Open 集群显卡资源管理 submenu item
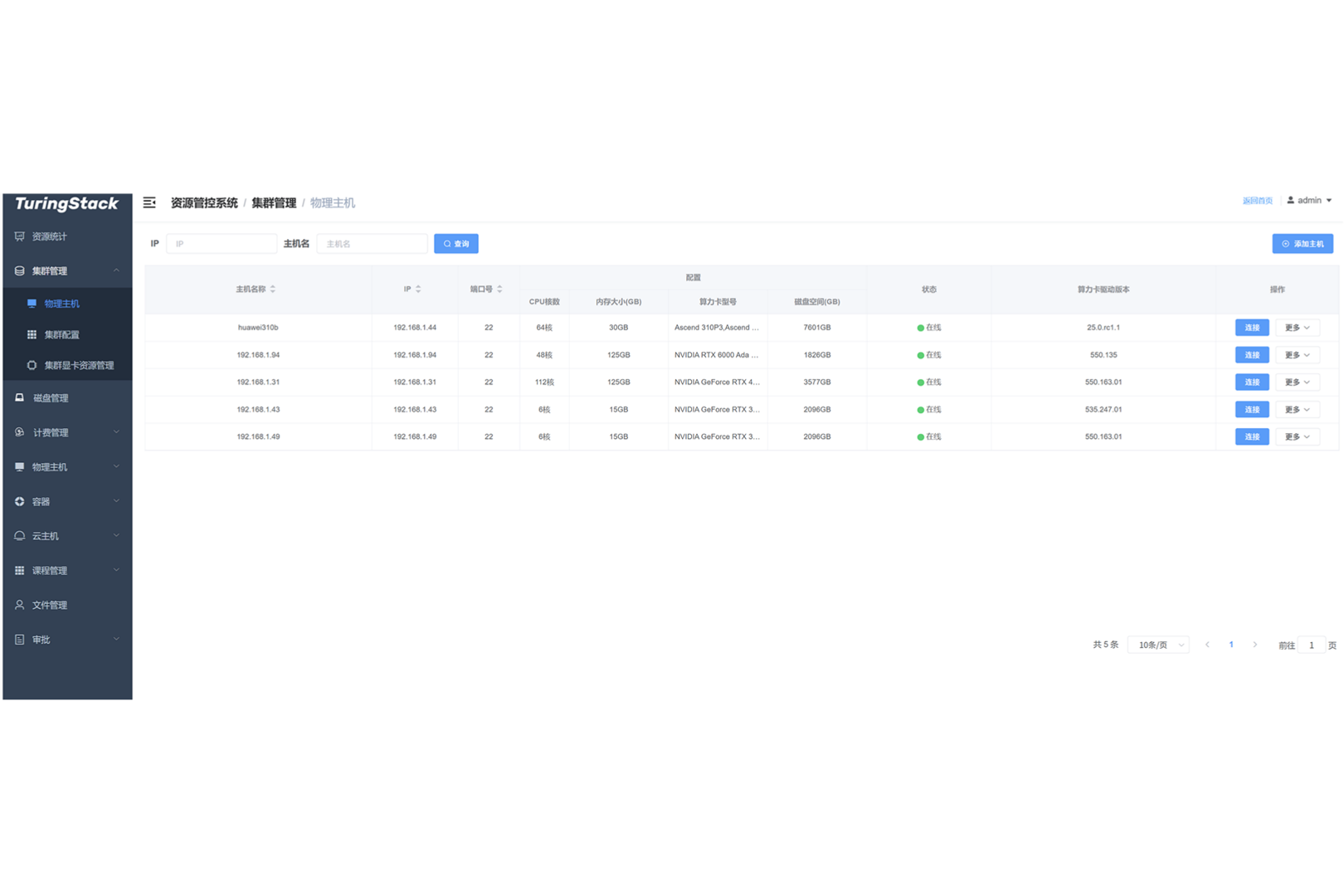 [x=67, y=365]
